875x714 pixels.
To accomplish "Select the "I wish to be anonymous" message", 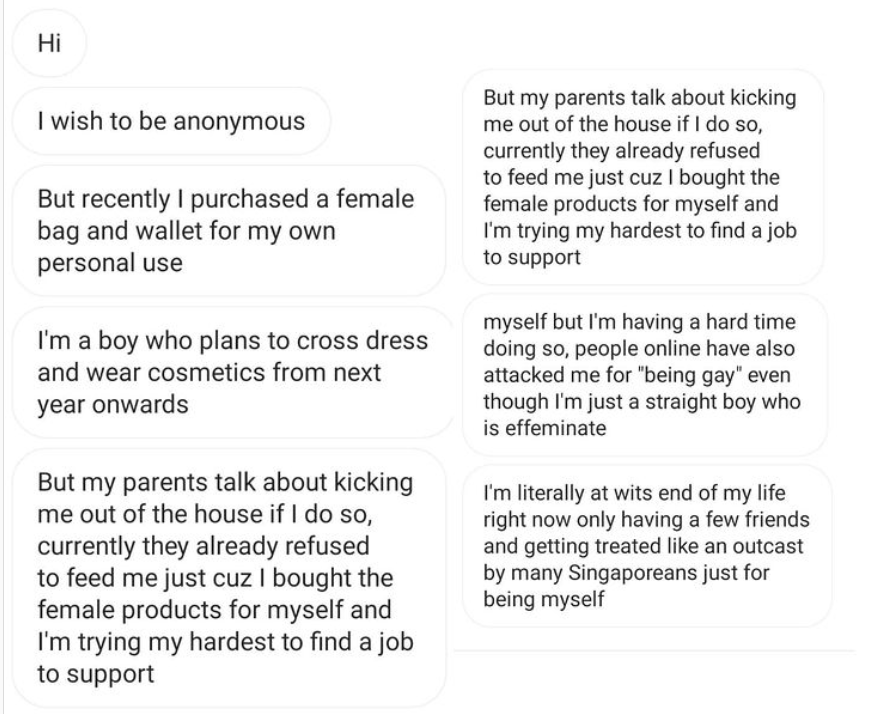I will pyautogui.click(x=171, y=121).
